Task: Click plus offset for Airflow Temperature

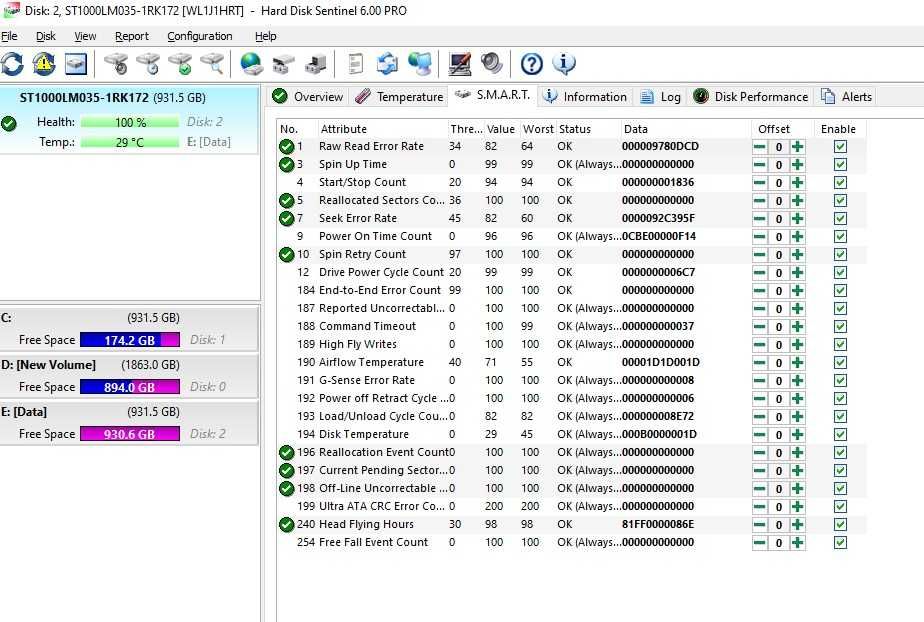Action: click(x=797, y=363)
